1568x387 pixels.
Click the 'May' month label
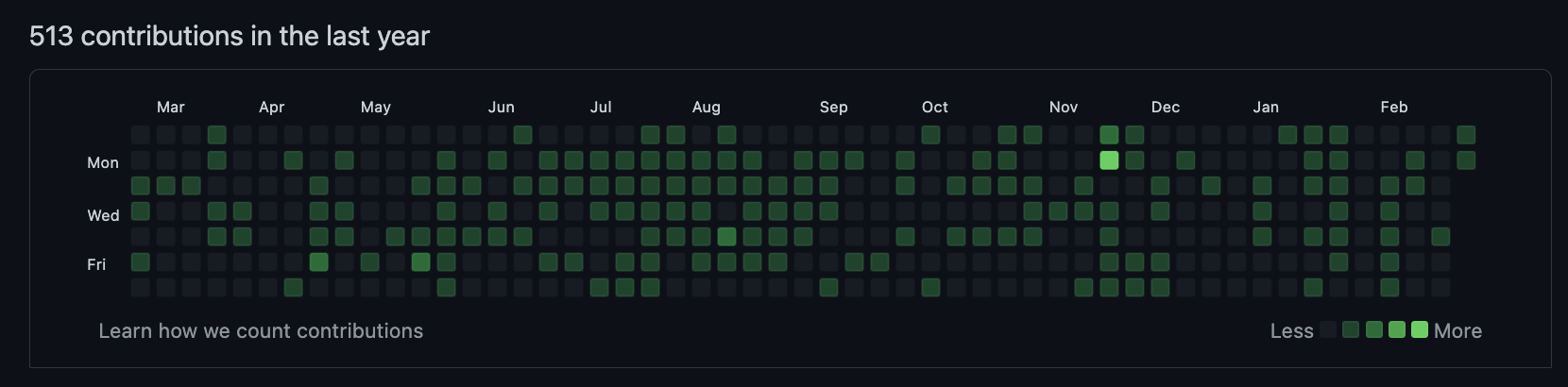tap(376, 108)
